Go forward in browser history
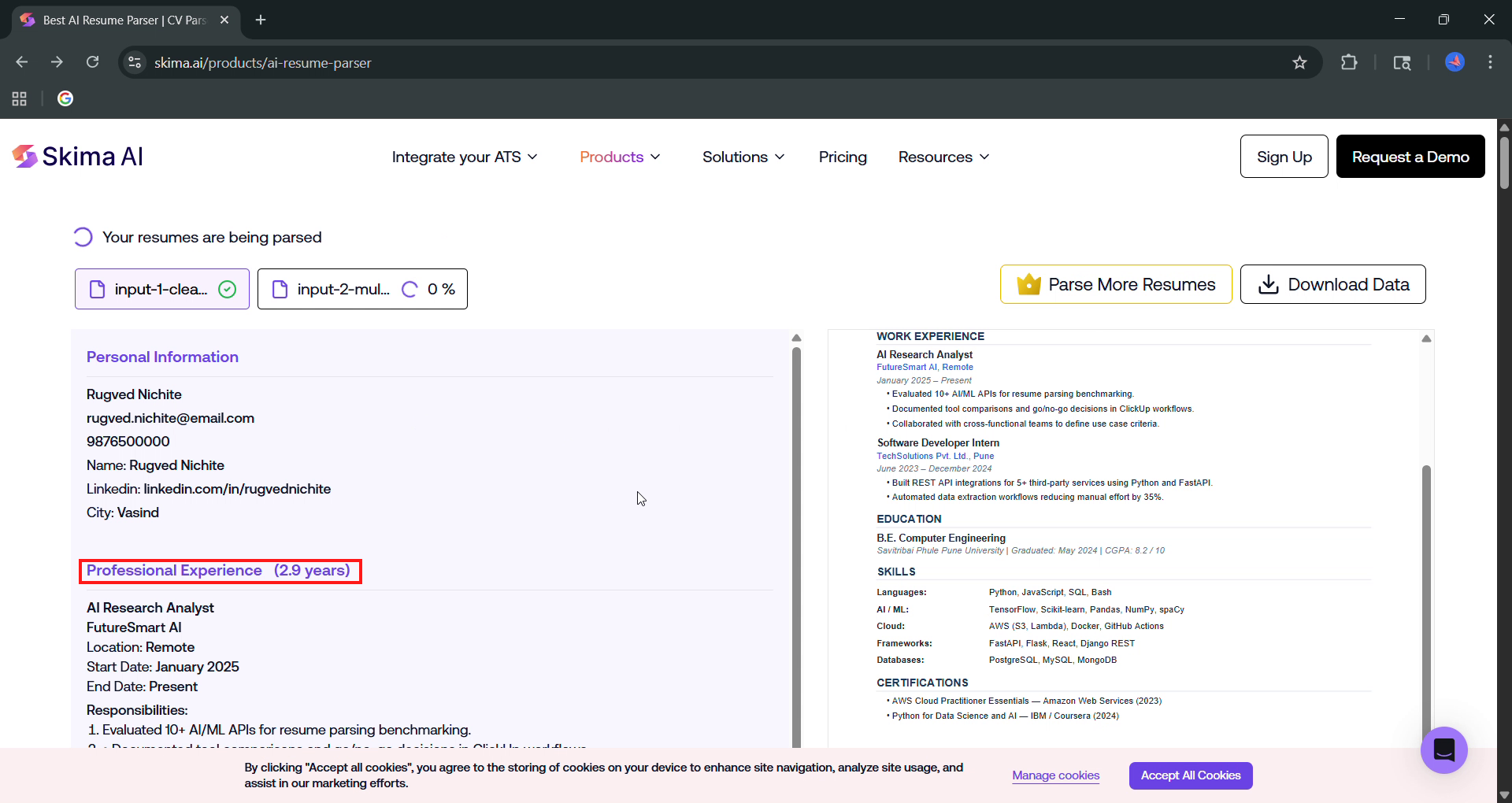This screenshot has height=803, width=1512. (x=57, y=62)
